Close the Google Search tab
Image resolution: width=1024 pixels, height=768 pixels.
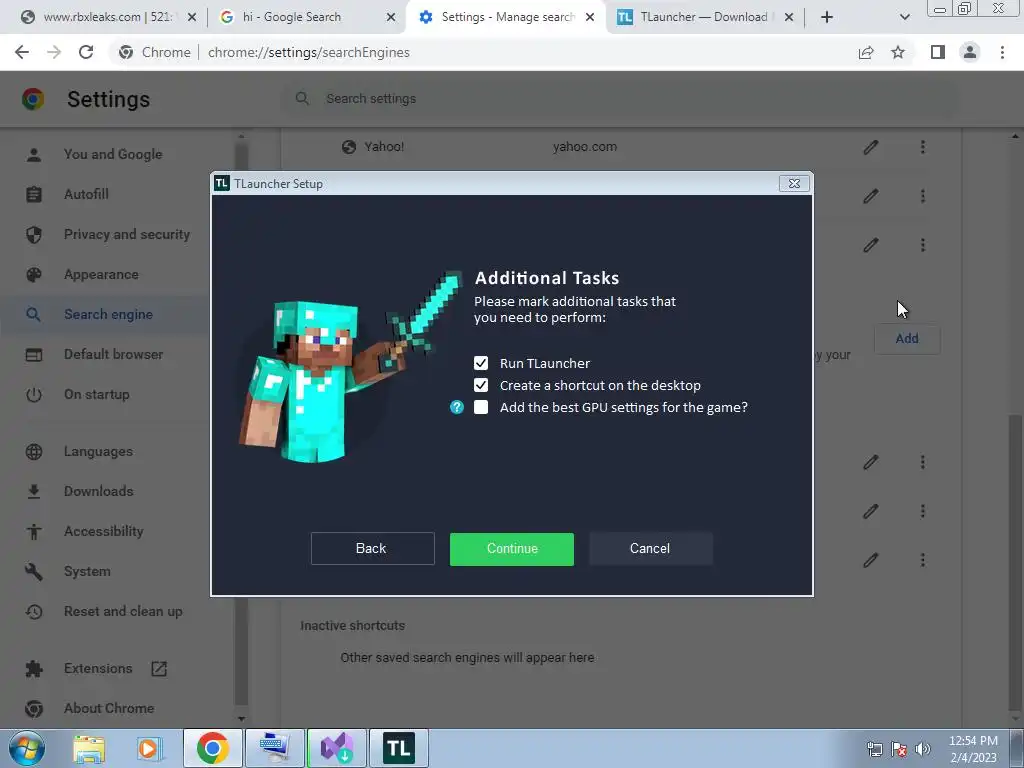click(391, 17)
